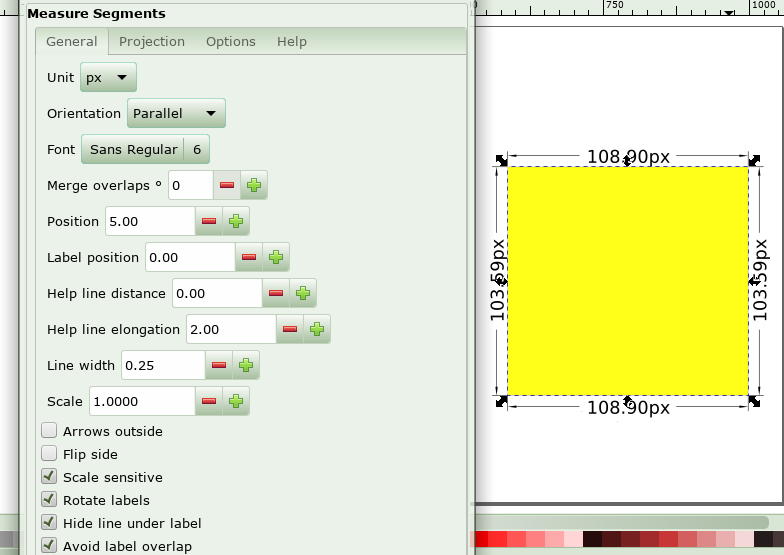This screenshot has width=784, height=555.
Task: Switch to the General tab
Action: (x=72, y=42)
